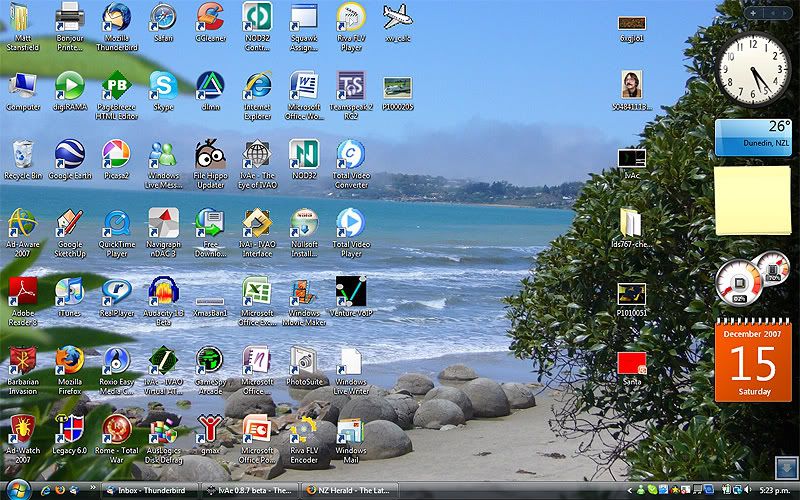Select the Skype desktop shortcut
Screen dimensions: 800x500
tap(163, 86)
